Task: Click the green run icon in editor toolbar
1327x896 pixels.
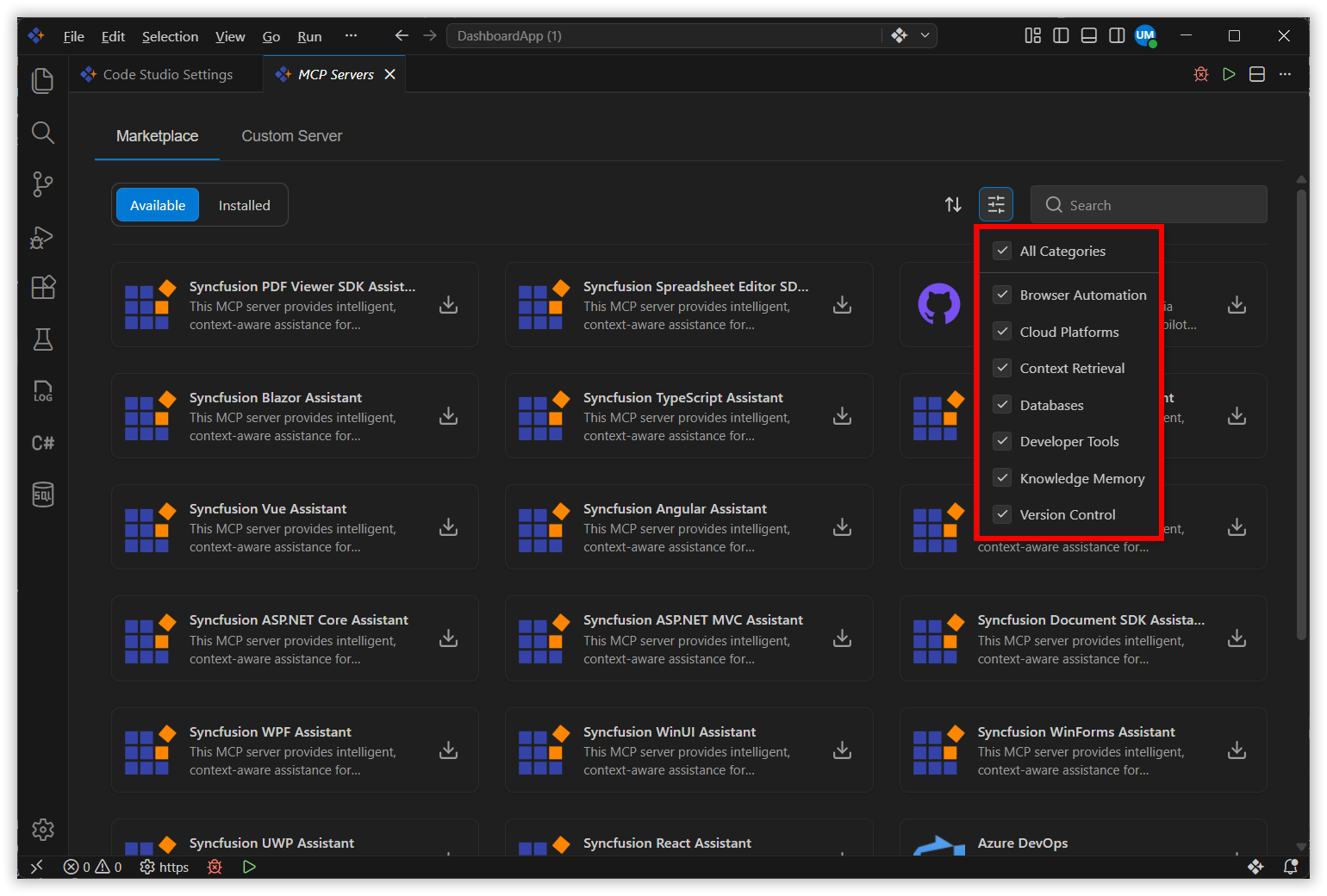Action: [x=1230, y=74]
